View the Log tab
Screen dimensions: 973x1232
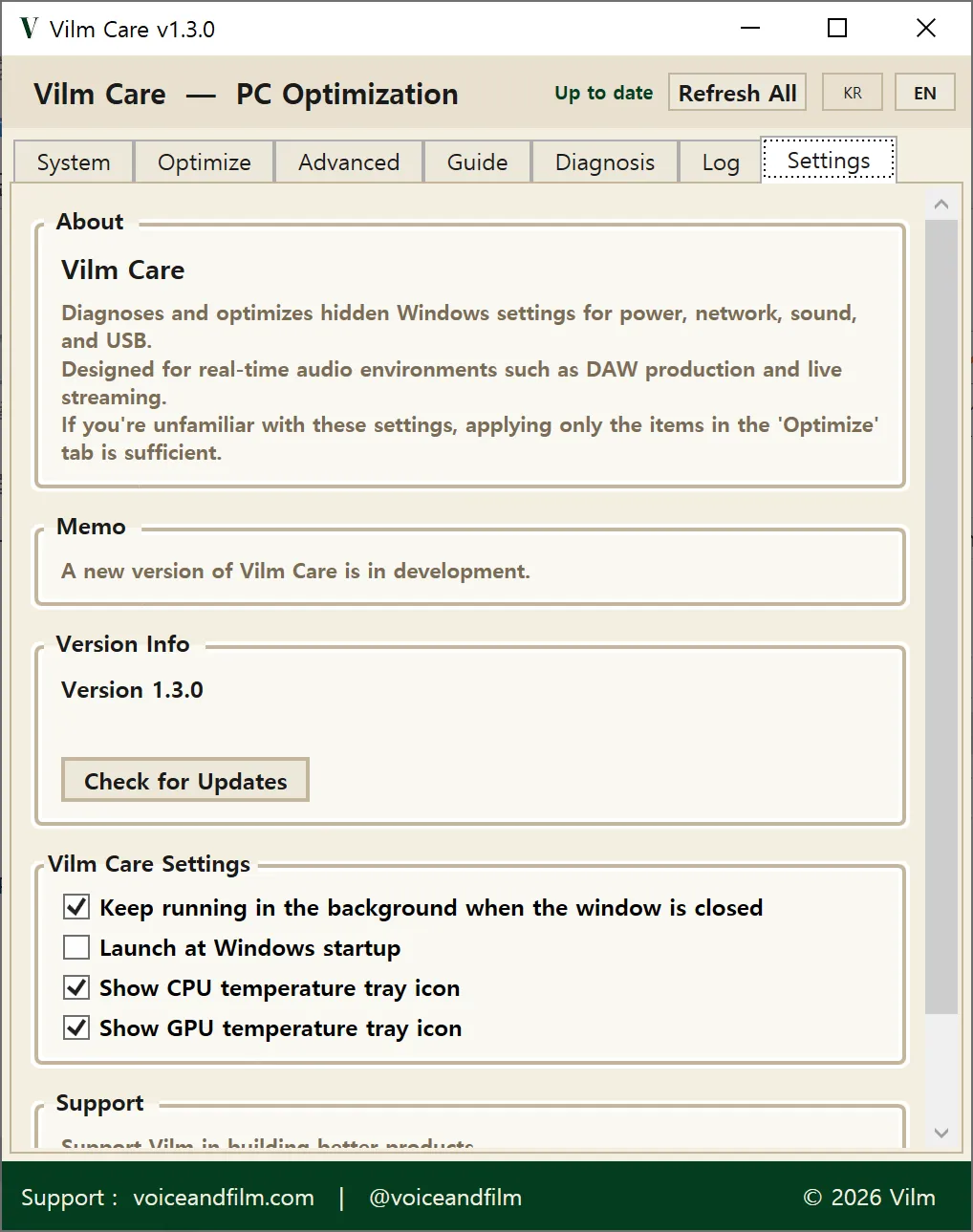[721, 162]
